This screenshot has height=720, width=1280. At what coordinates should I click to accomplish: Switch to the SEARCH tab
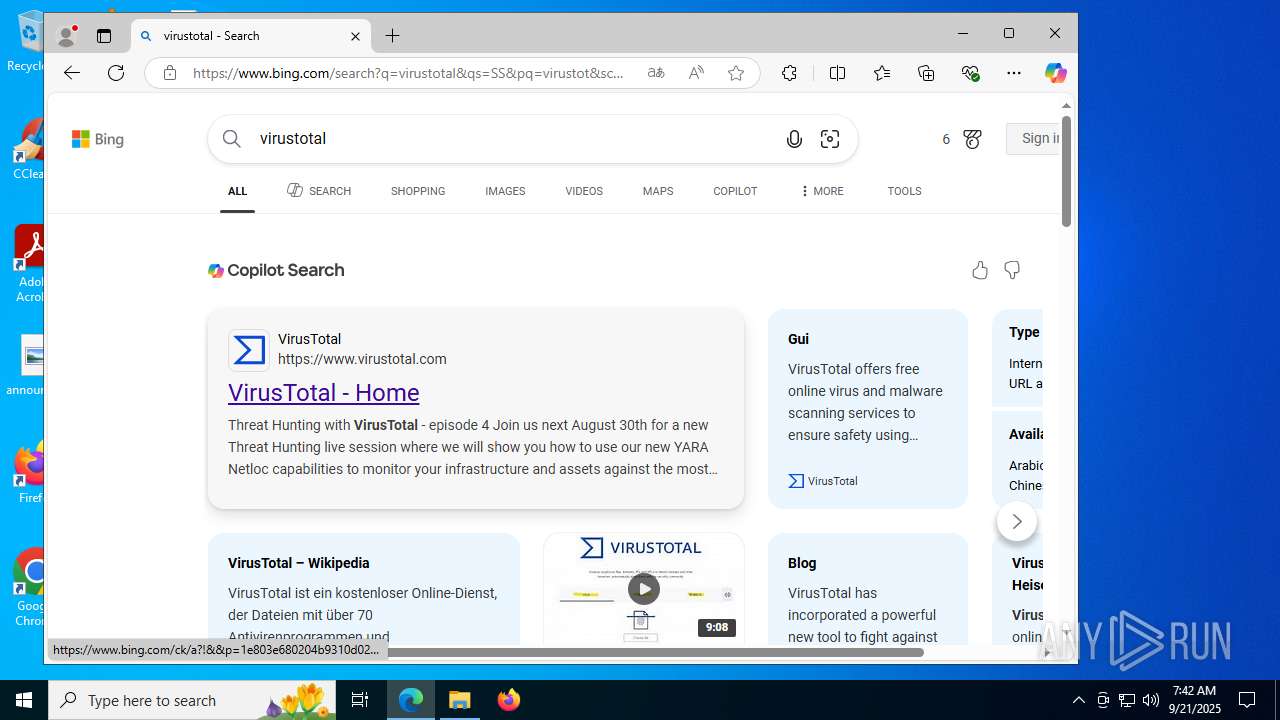pos(319,191)
